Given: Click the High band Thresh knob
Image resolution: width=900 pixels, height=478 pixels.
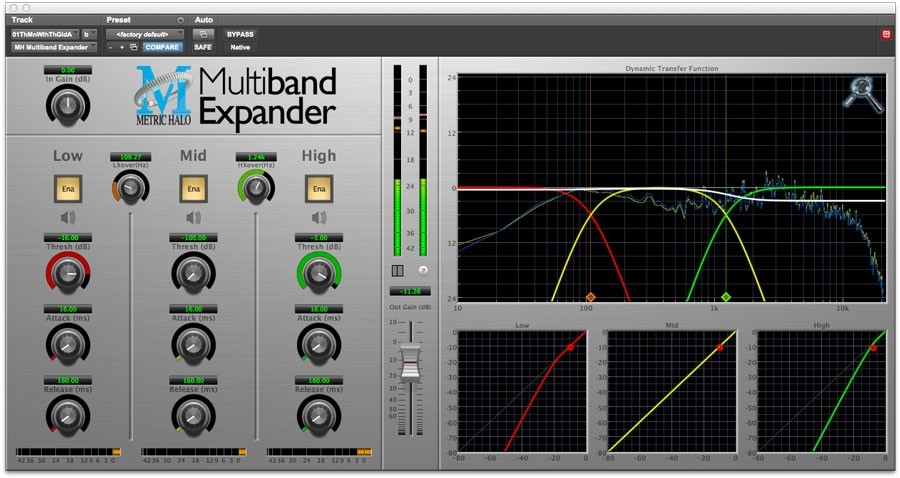Looking at the screenshot, I should pos(319,273).
